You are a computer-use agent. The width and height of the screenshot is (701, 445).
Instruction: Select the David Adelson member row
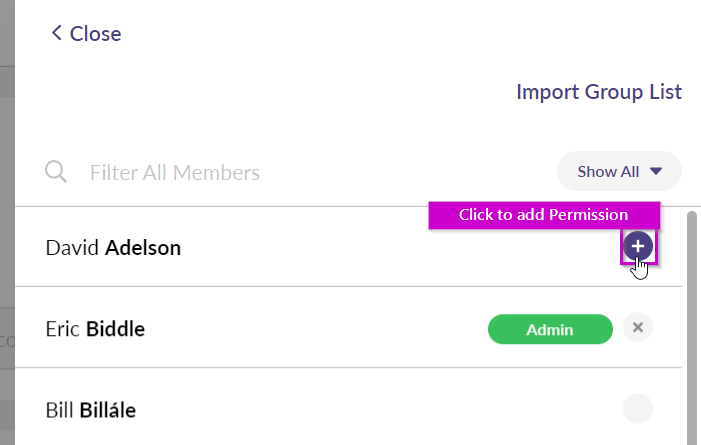300,247
